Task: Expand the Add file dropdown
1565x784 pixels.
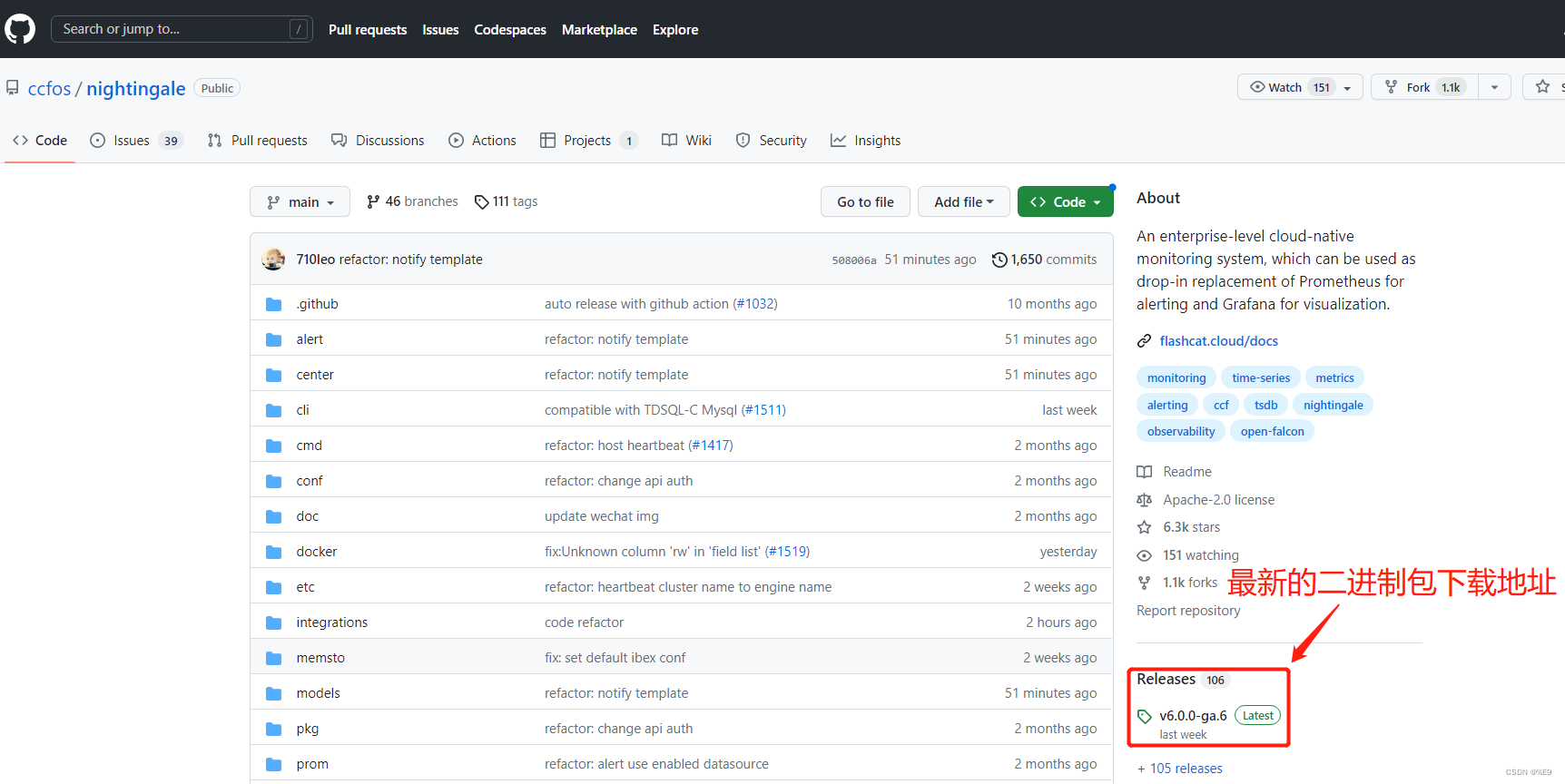Action: pyautogui.click(x=963, y=201)
